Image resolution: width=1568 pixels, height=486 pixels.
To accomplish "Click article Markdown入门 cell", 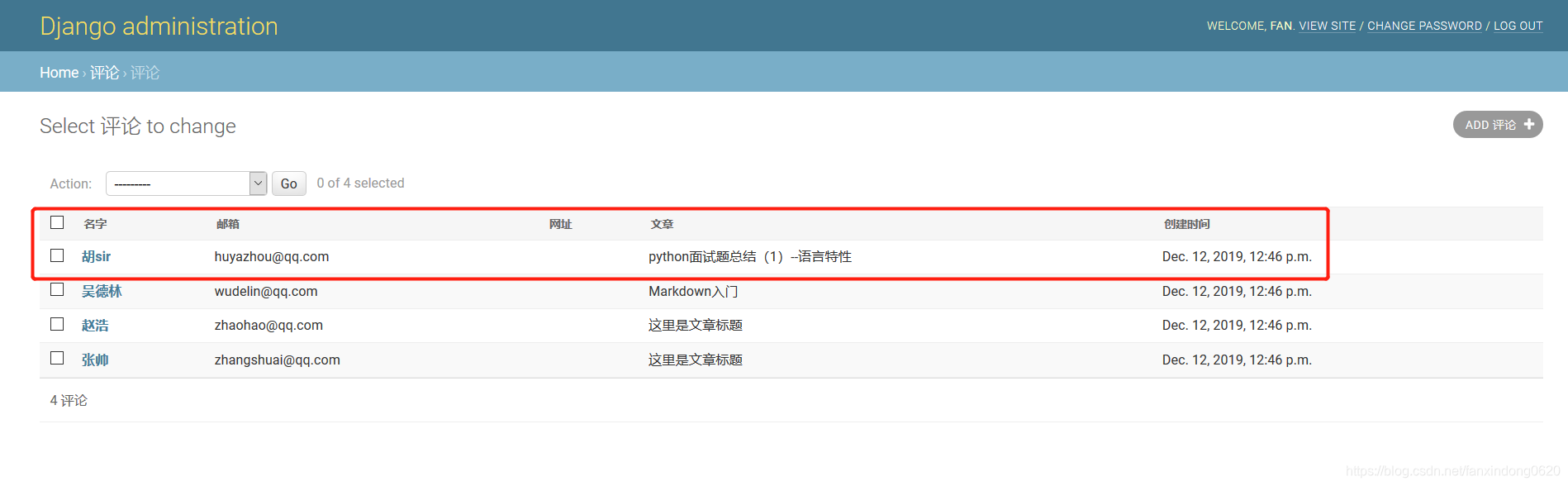I will tap(693, 291).
